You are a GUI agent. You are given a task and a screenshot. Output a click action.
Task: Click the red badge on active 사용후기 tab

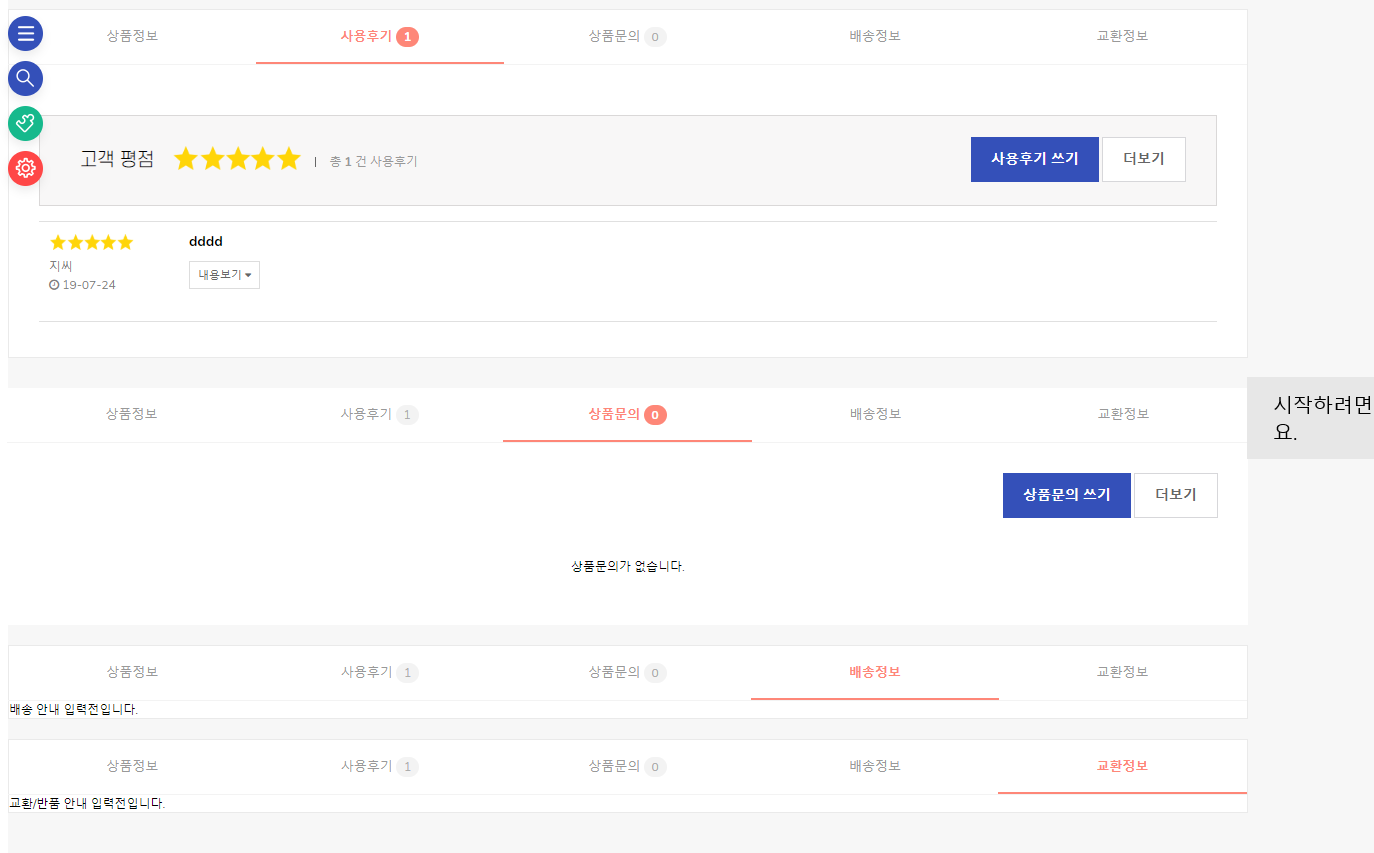tap(407, 37)
